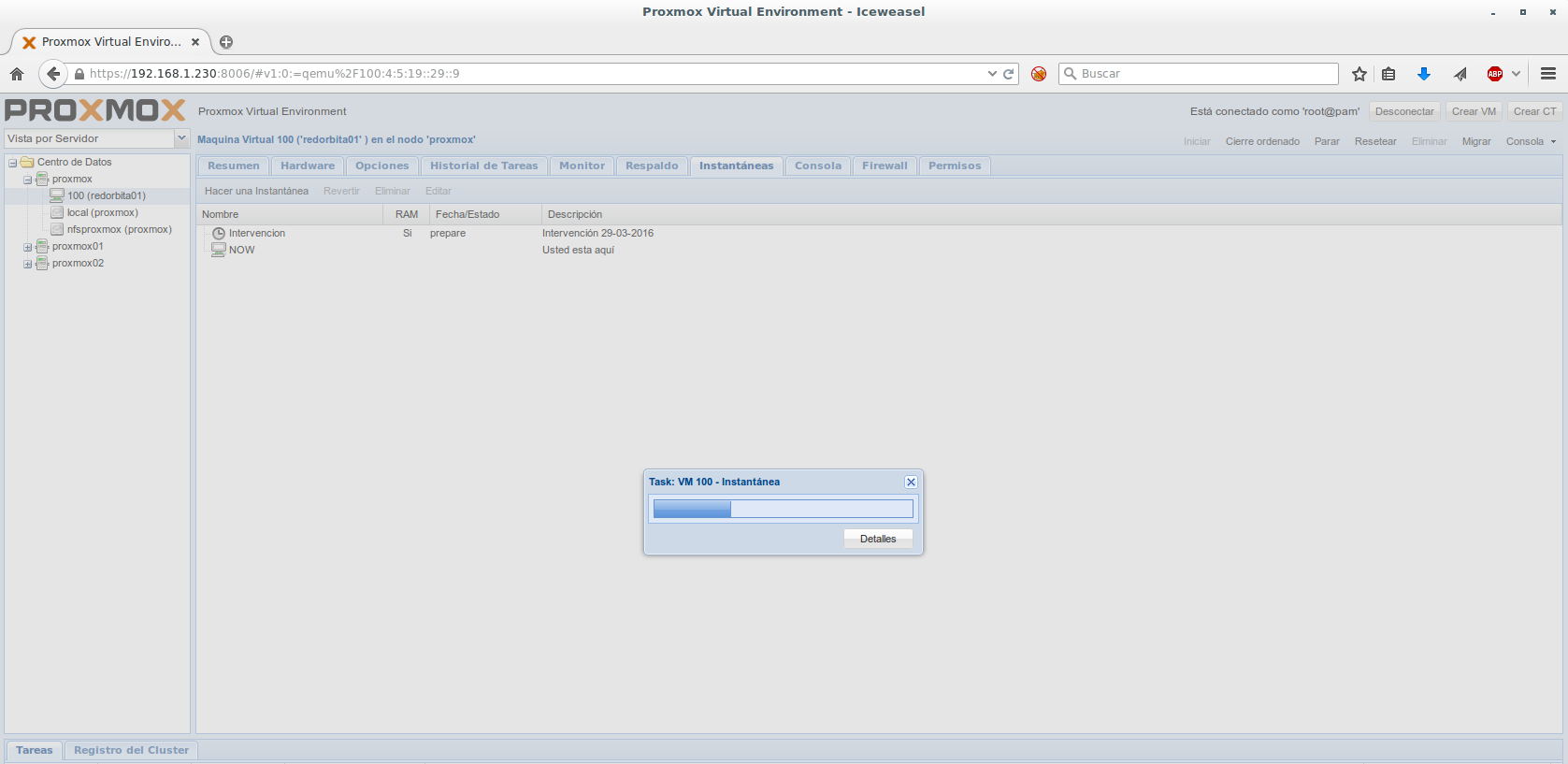Click the Adblock Plus ABP icon

pyautogui.click(x=1494, y=74)
